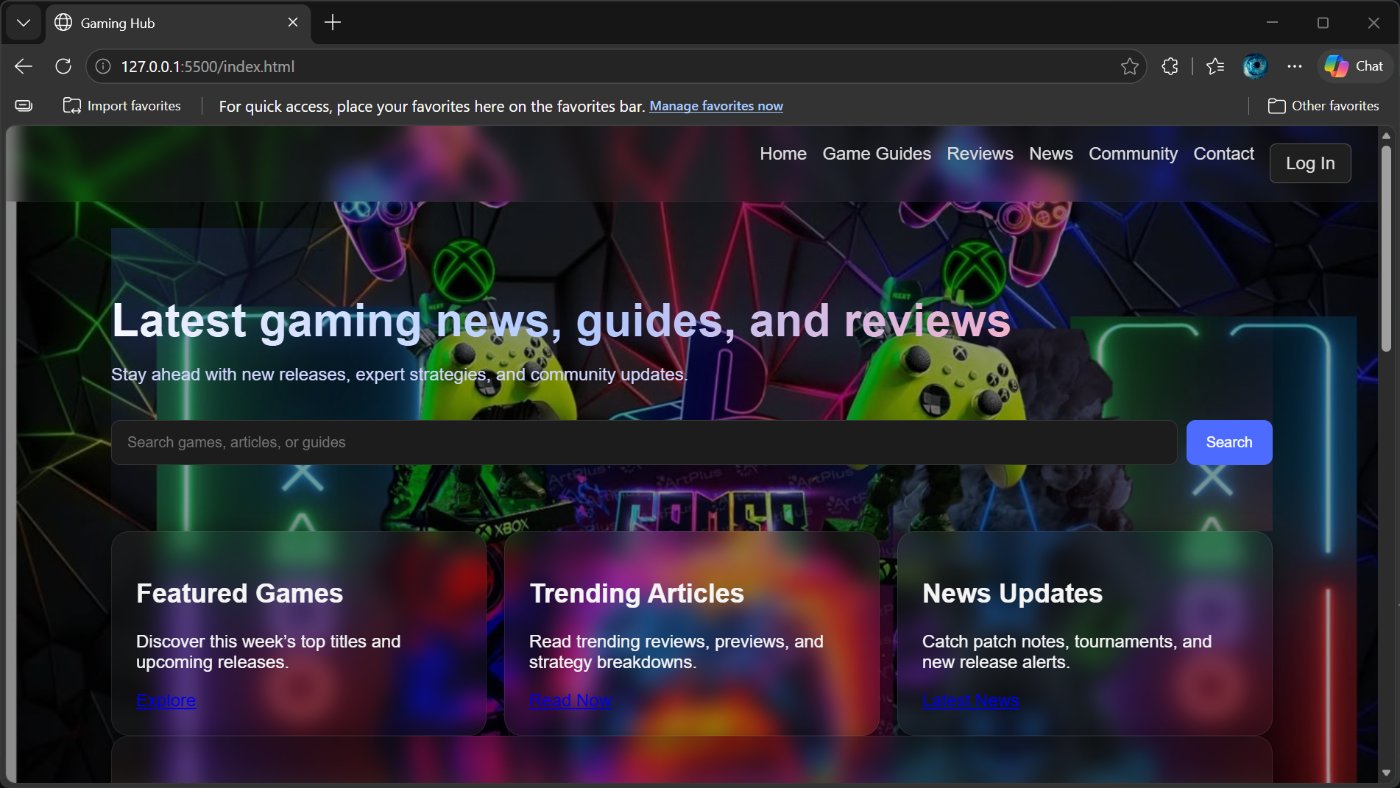The height and width of the screenshot is (788, 1400).
Task: Click the News Updates heading
Action: click(x=1012, y=593)
